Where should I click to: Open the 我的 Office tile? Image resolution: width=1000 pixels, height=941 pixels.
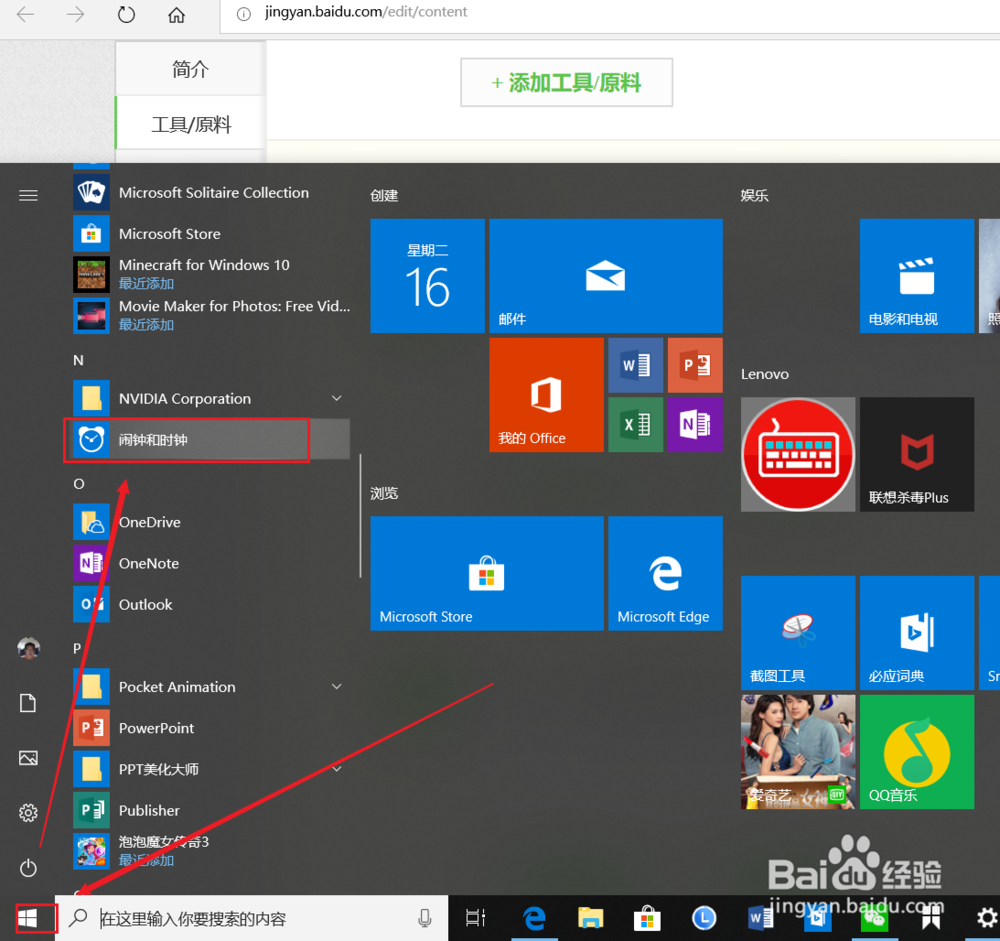(x=546, y=395)
